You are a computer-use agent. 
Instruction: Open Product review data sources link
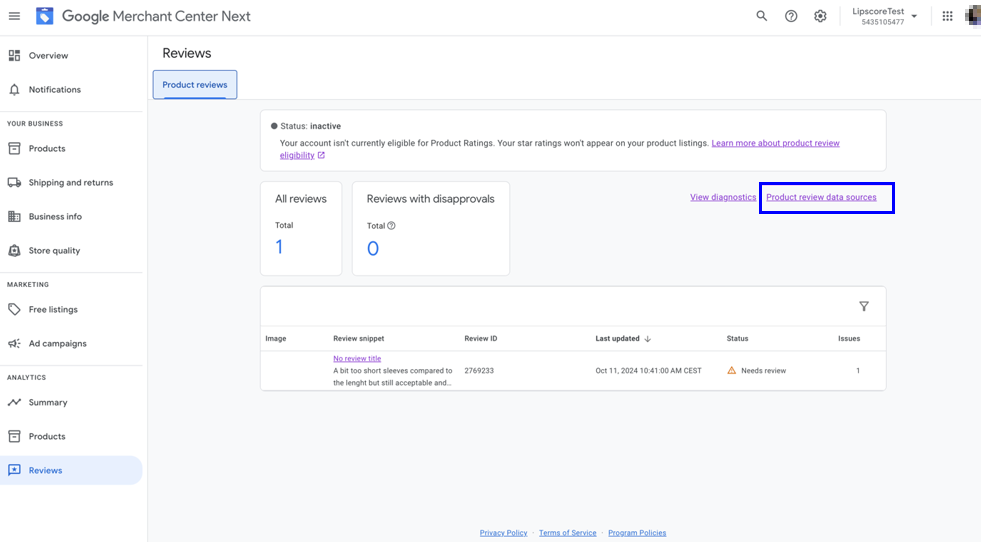tap(821, 197)
